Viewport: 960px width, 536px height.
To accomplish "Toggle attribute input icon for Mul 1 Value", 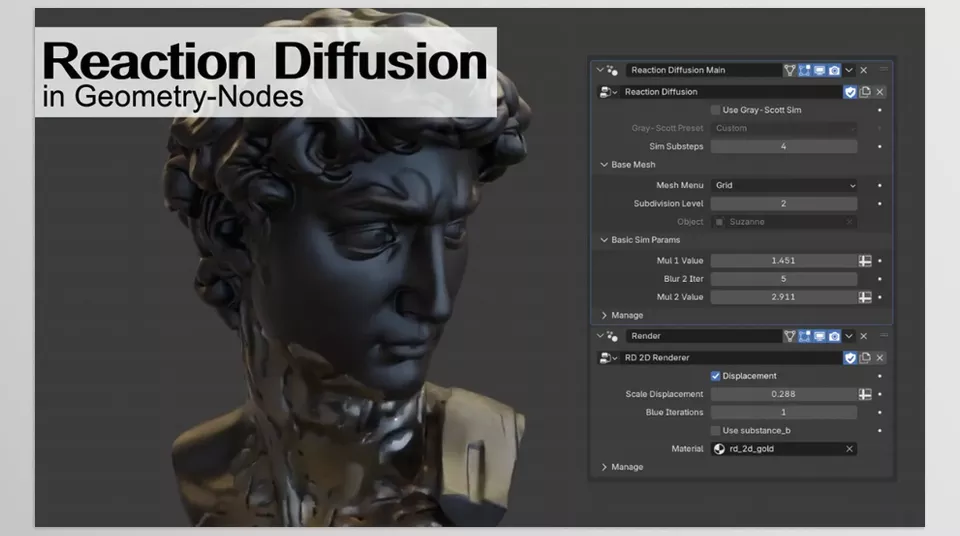I will 865,261.
